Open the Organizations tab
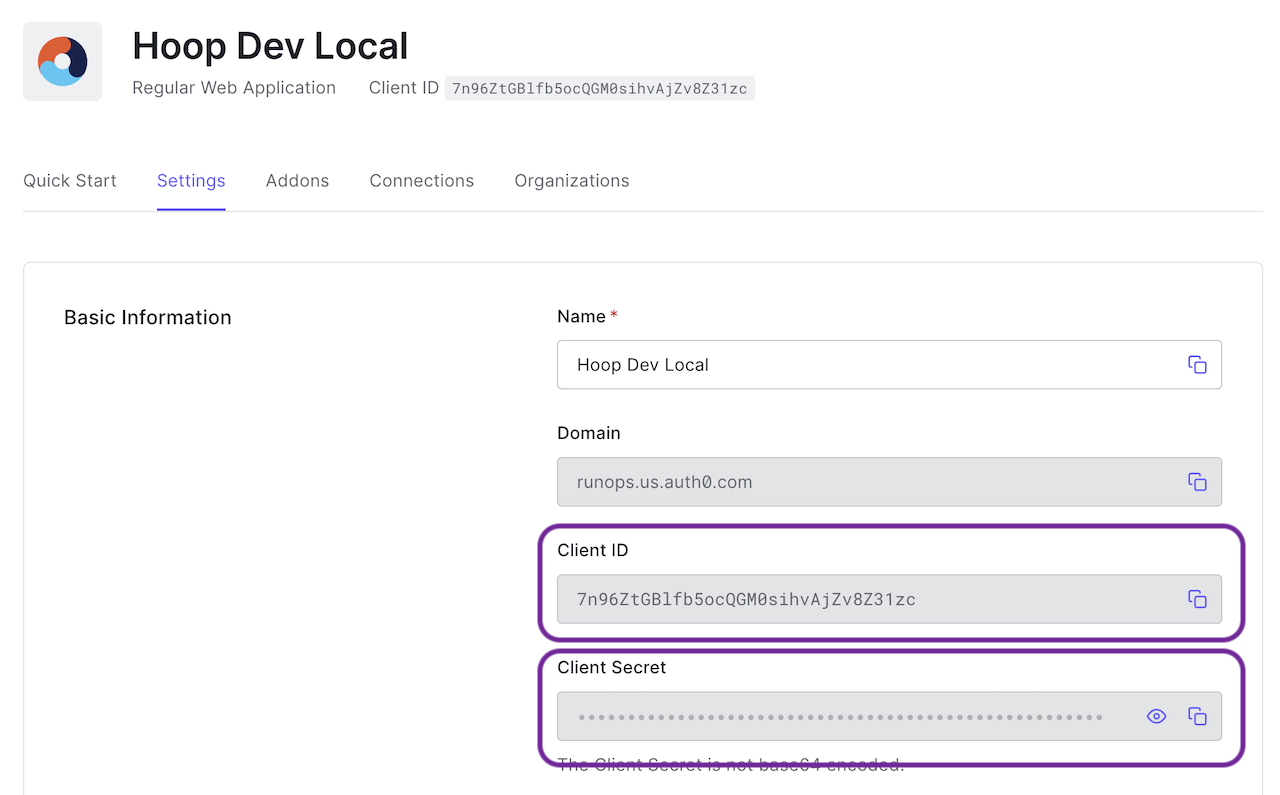Viewport: 1280px width, 795px height. point(572,181)
